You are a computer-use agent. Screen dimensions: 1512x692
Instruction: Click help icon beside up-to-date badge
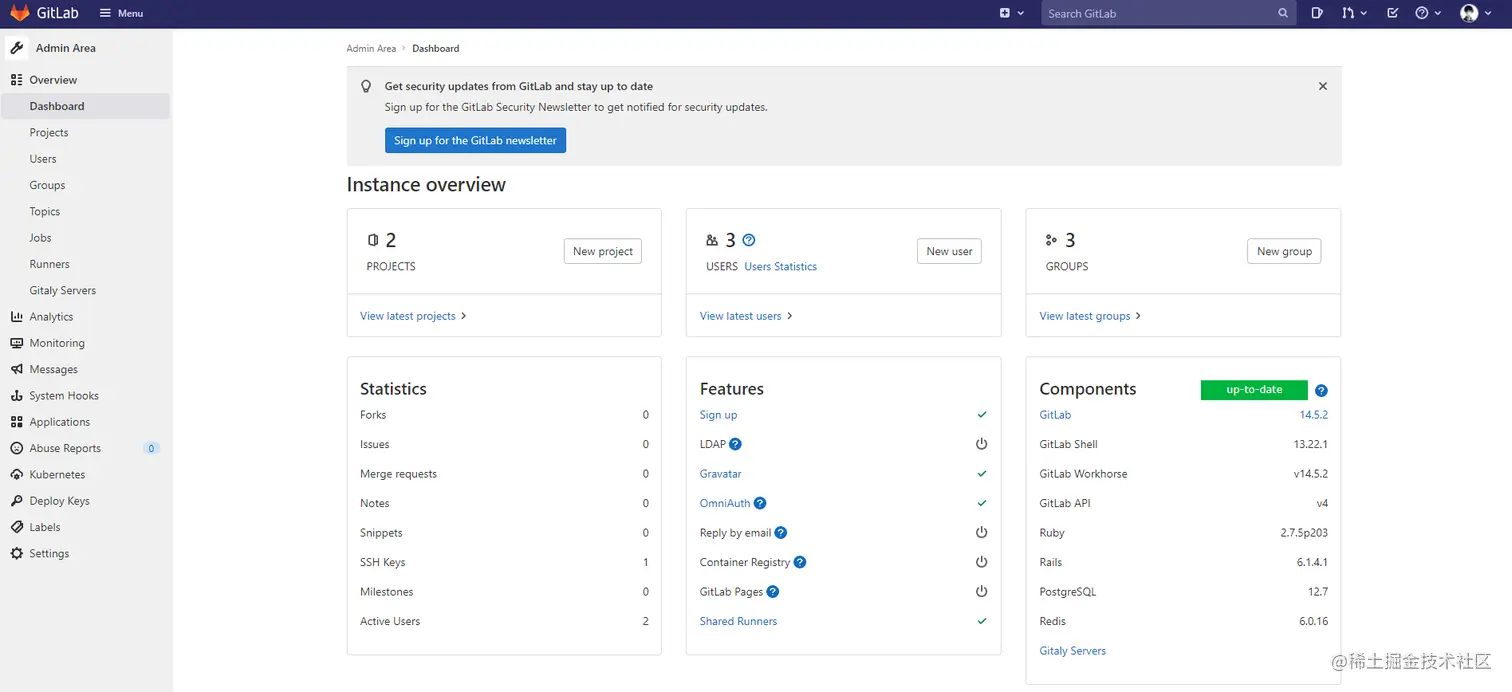click(x=1321, y=391)
